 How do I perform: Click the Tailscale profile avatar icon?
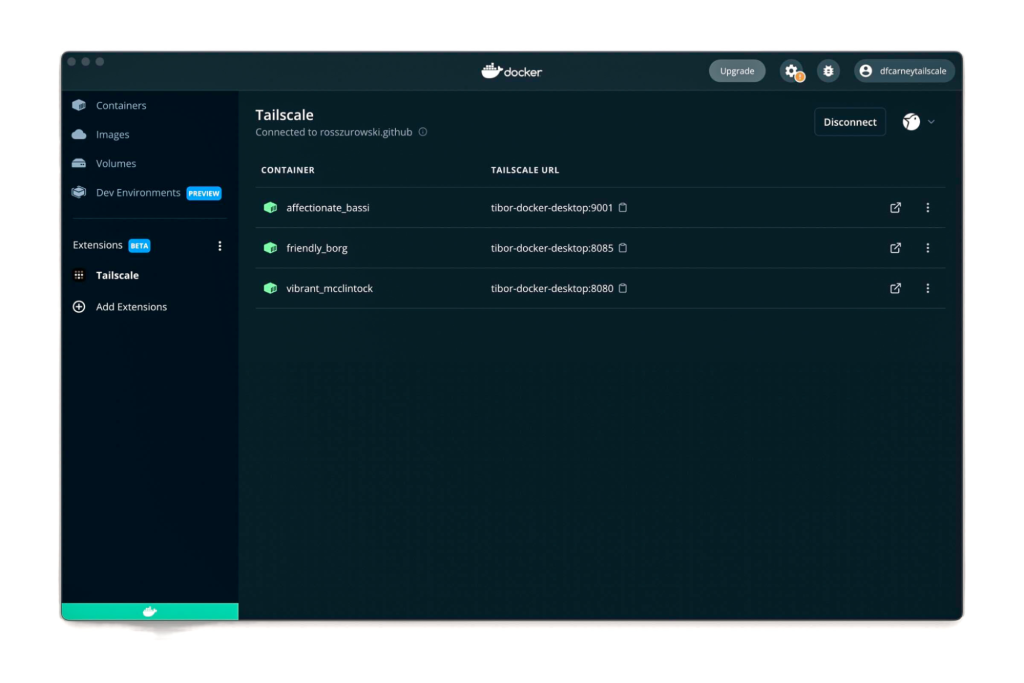click(x=911, y=122)
